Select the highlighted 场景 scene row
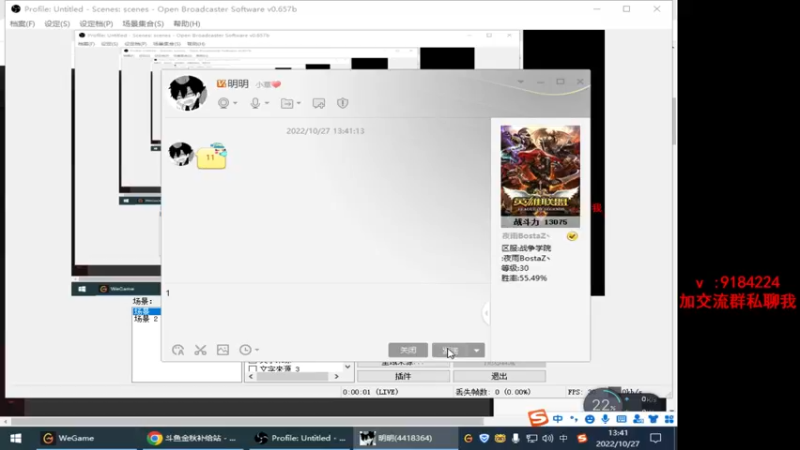Screen dimensions: 800x450 coord(146,311)
